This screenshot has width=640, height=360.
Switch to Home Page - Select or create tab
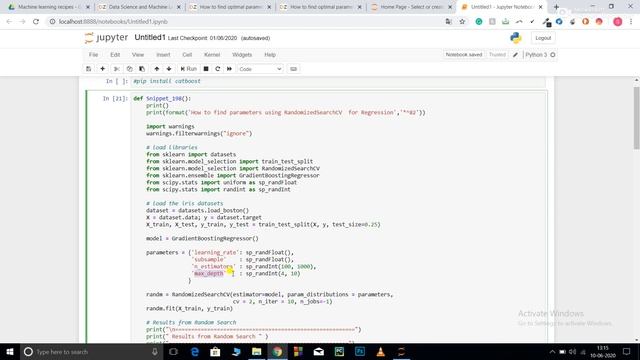pos(411,7)
